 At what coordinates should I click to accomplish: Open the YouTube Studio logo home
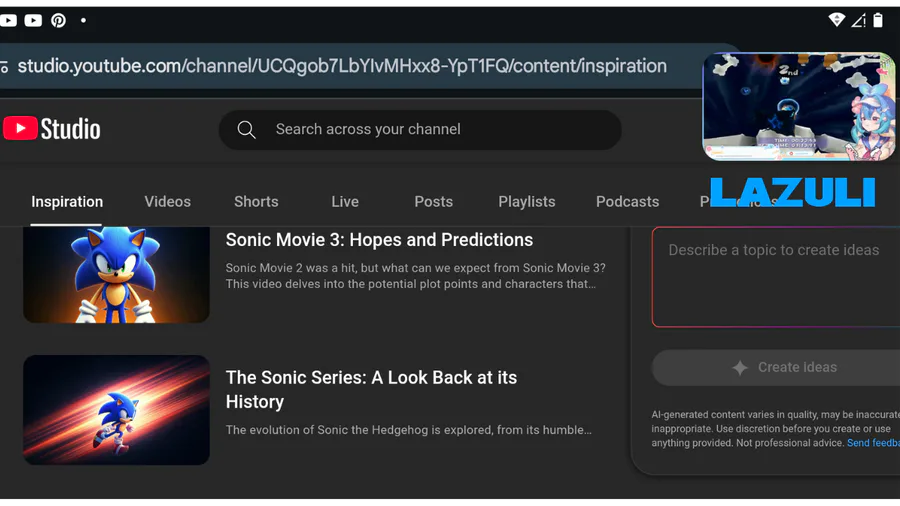52,129
